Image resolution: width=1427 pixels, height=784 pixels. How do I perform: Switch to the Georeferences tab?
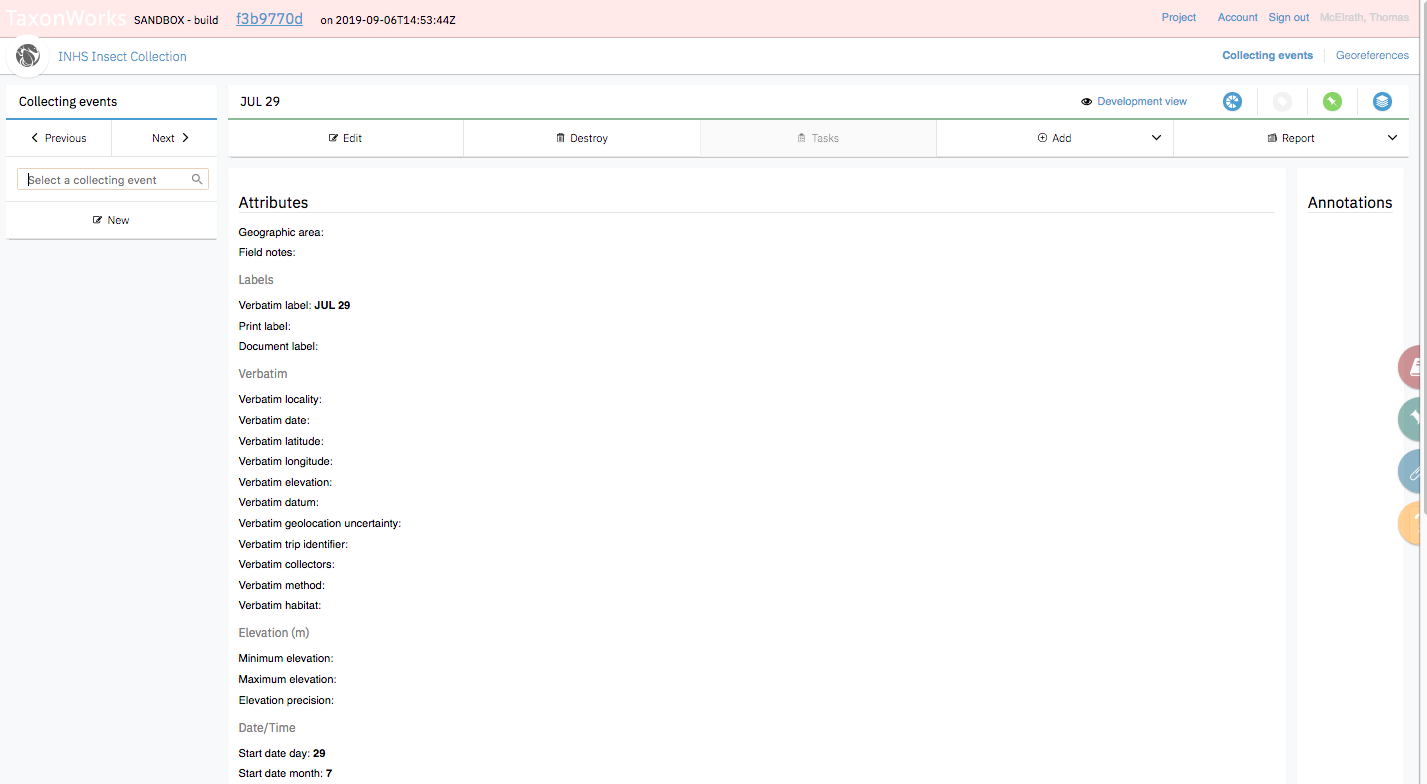(1372, 55)
